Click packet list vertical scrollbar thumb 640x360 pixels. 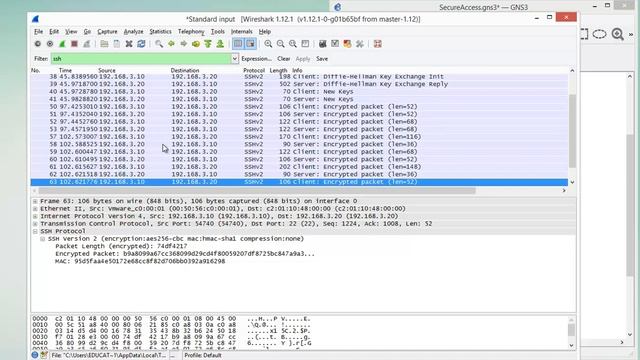click(572, 131)
